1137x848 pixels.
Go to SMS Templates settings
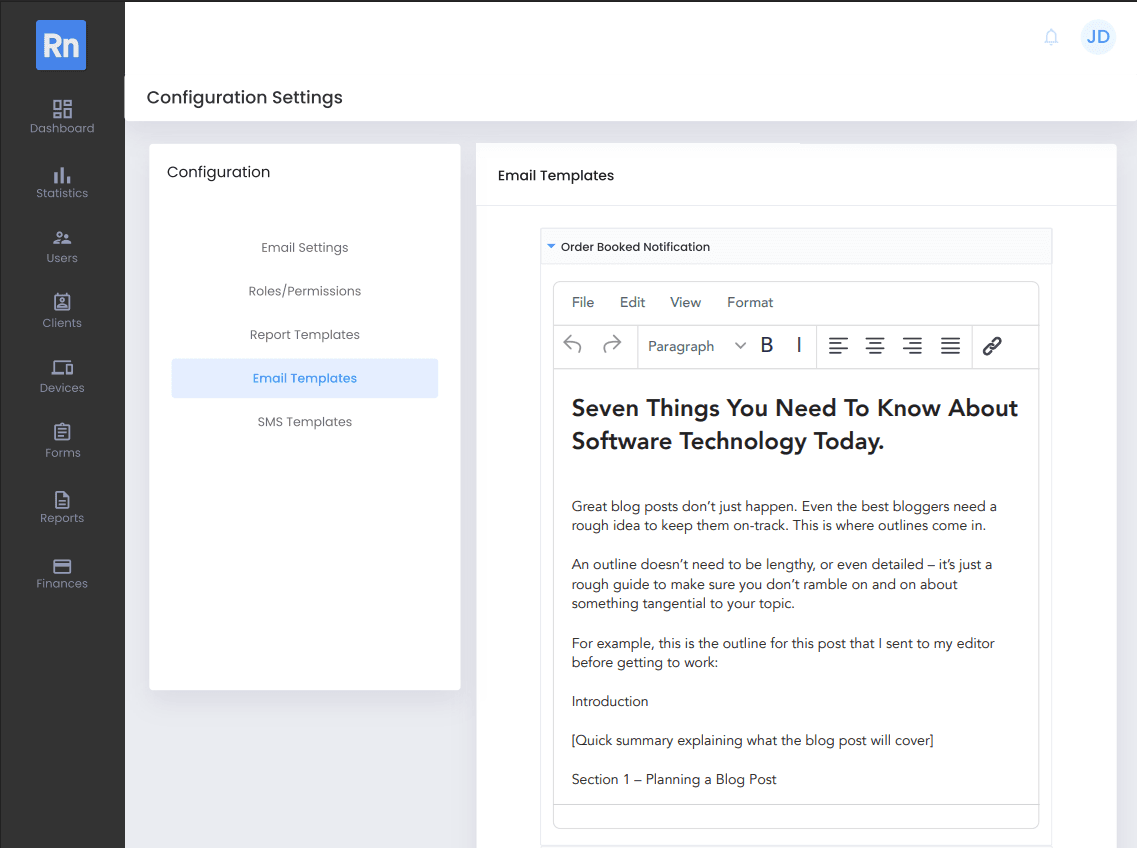coord(305,422)
